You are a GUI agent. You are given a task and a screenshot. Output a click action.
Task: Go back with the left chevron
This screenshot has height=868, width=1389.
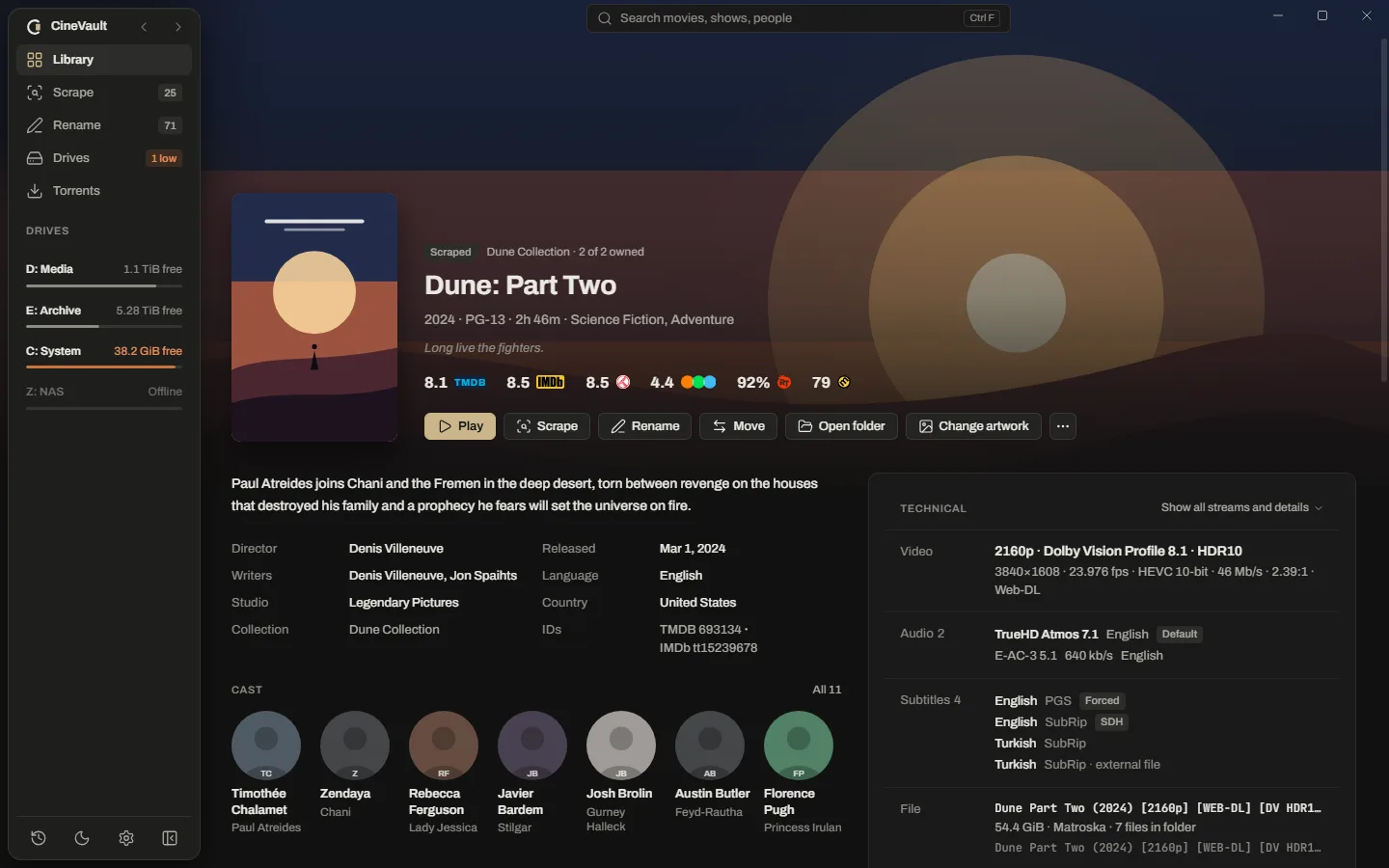(x=144, y=27)
